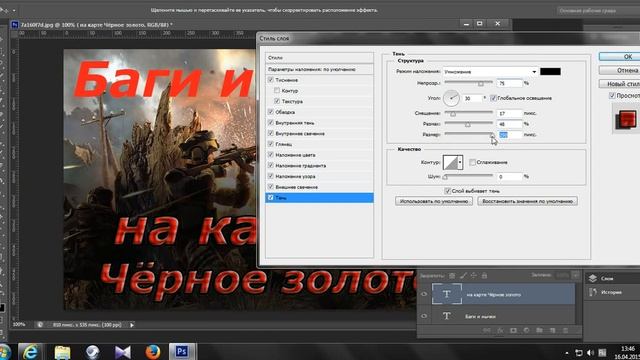This screenshot has height=360, width=640.
Task: Click the lock all padlock icon
Action: [484, 276]
